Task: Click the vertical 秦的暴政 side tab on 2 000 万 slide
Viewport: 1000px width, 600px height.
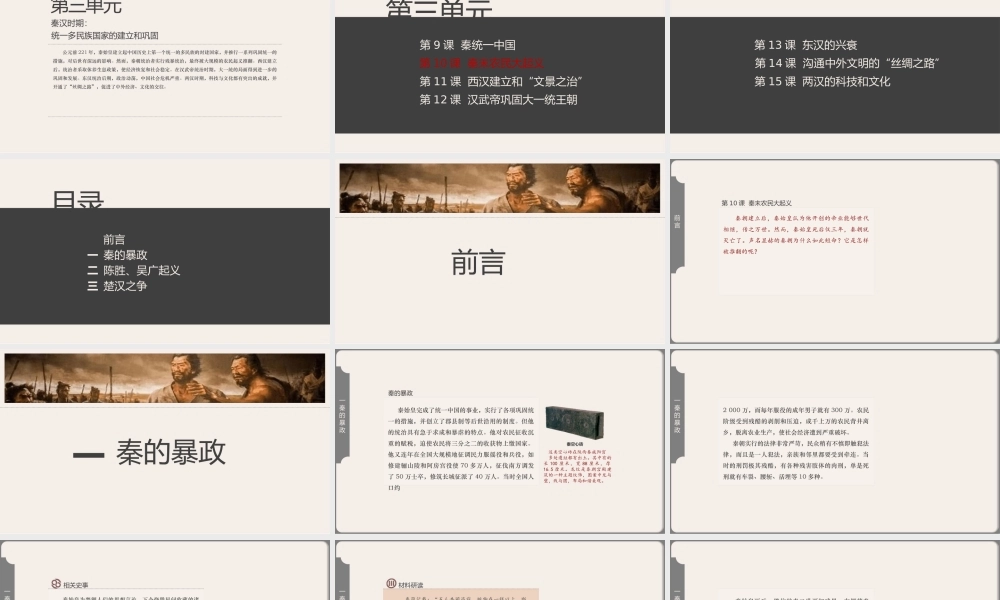Action: 677,416
